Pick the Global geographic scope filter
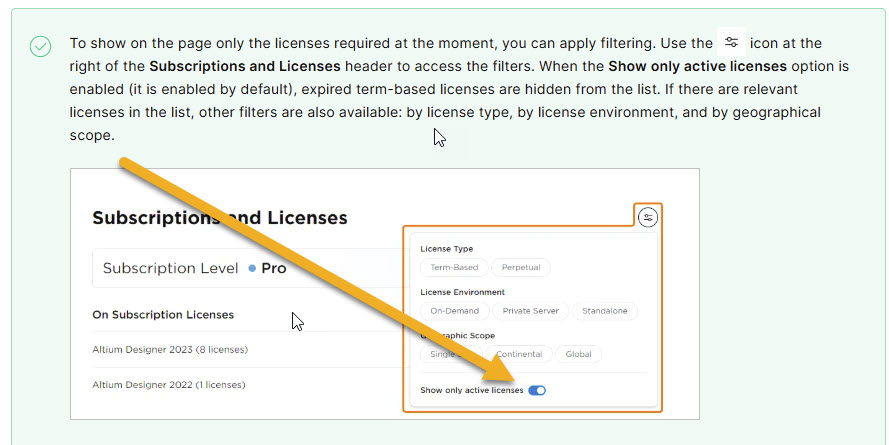889x445 pixels. click(x=579, y=354)
